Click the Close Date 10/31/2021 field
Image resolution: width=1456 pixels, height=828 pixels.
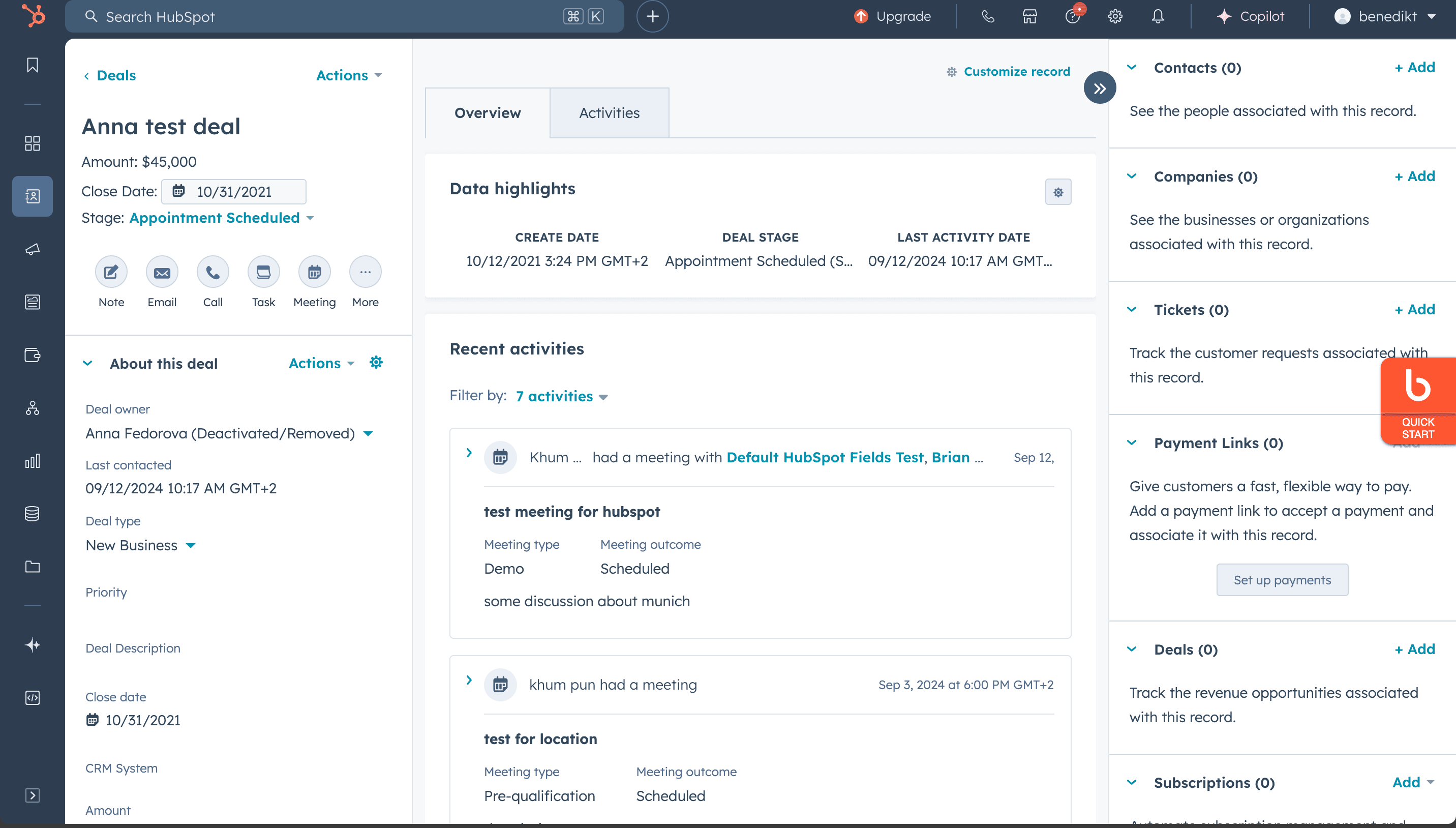[x=233, y=192]
